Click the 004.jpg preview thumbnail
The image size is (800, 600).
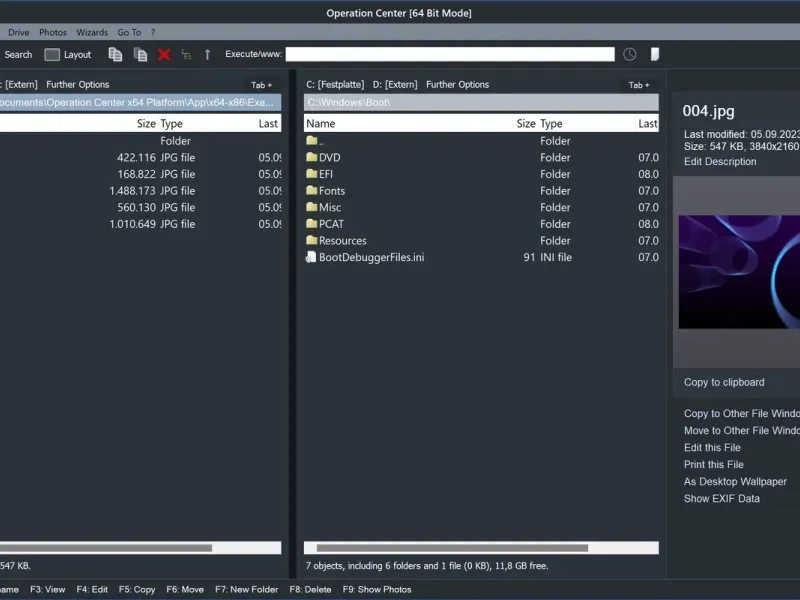(739, 272)
